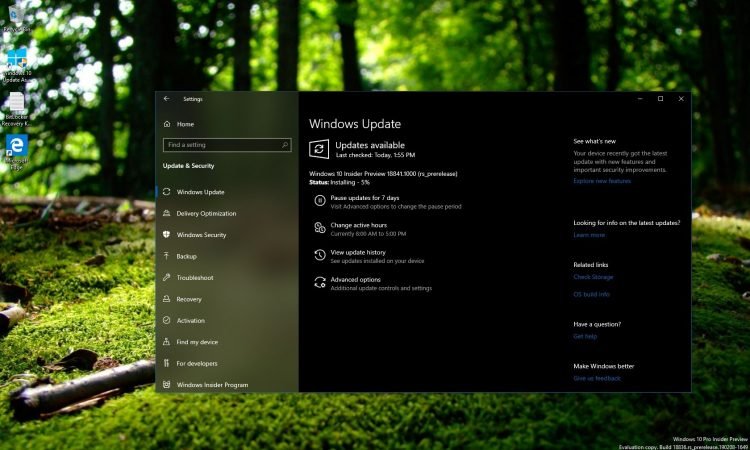Change active hours setting
The image size is (750, 450).
(358, 225)
